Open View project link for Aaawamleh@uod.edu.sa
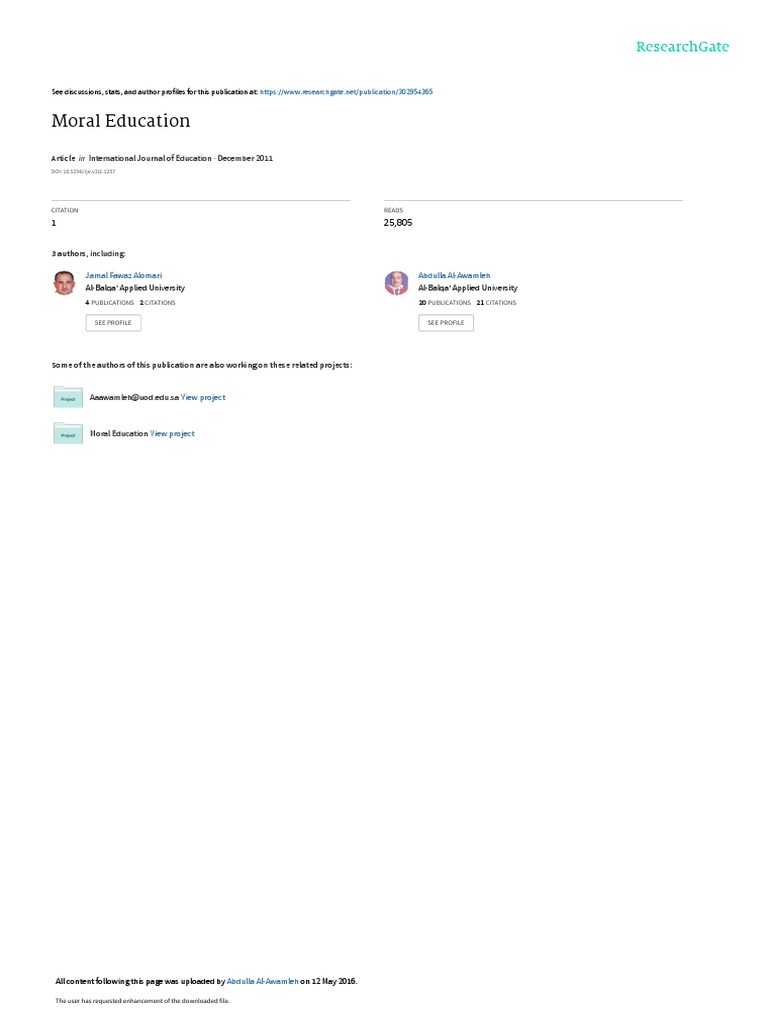Screen dimensions: 768x1024 203,397
